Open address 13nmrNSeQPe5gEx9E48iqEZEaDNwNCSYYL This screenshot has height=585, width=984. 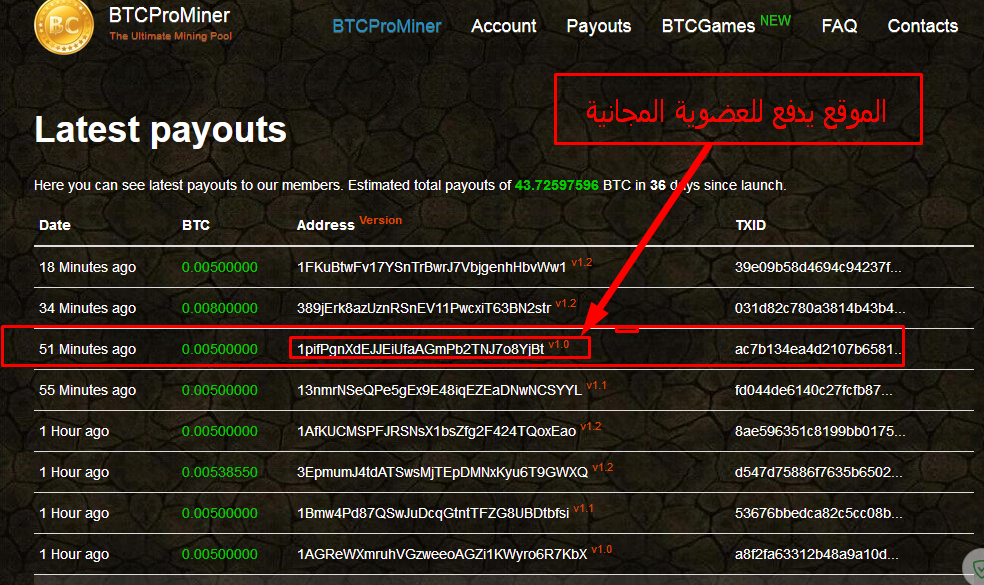(x=439, y=390)
